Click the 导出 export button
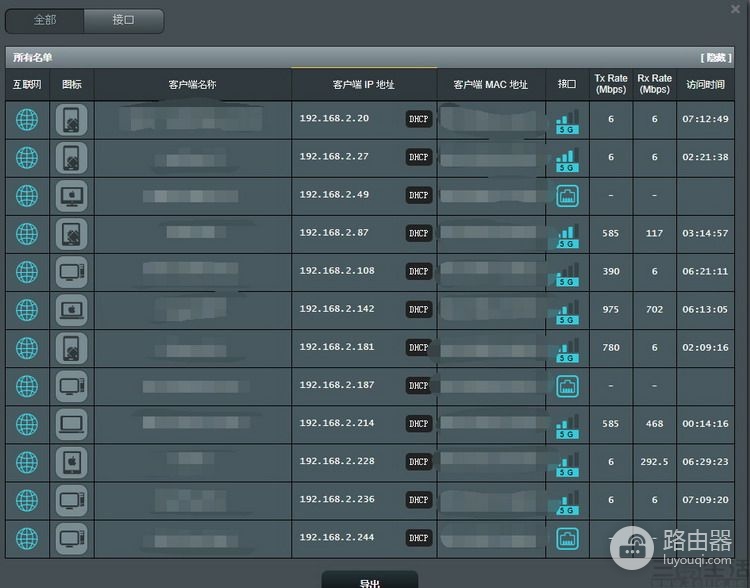750x588 pixels. coord(370,581)
